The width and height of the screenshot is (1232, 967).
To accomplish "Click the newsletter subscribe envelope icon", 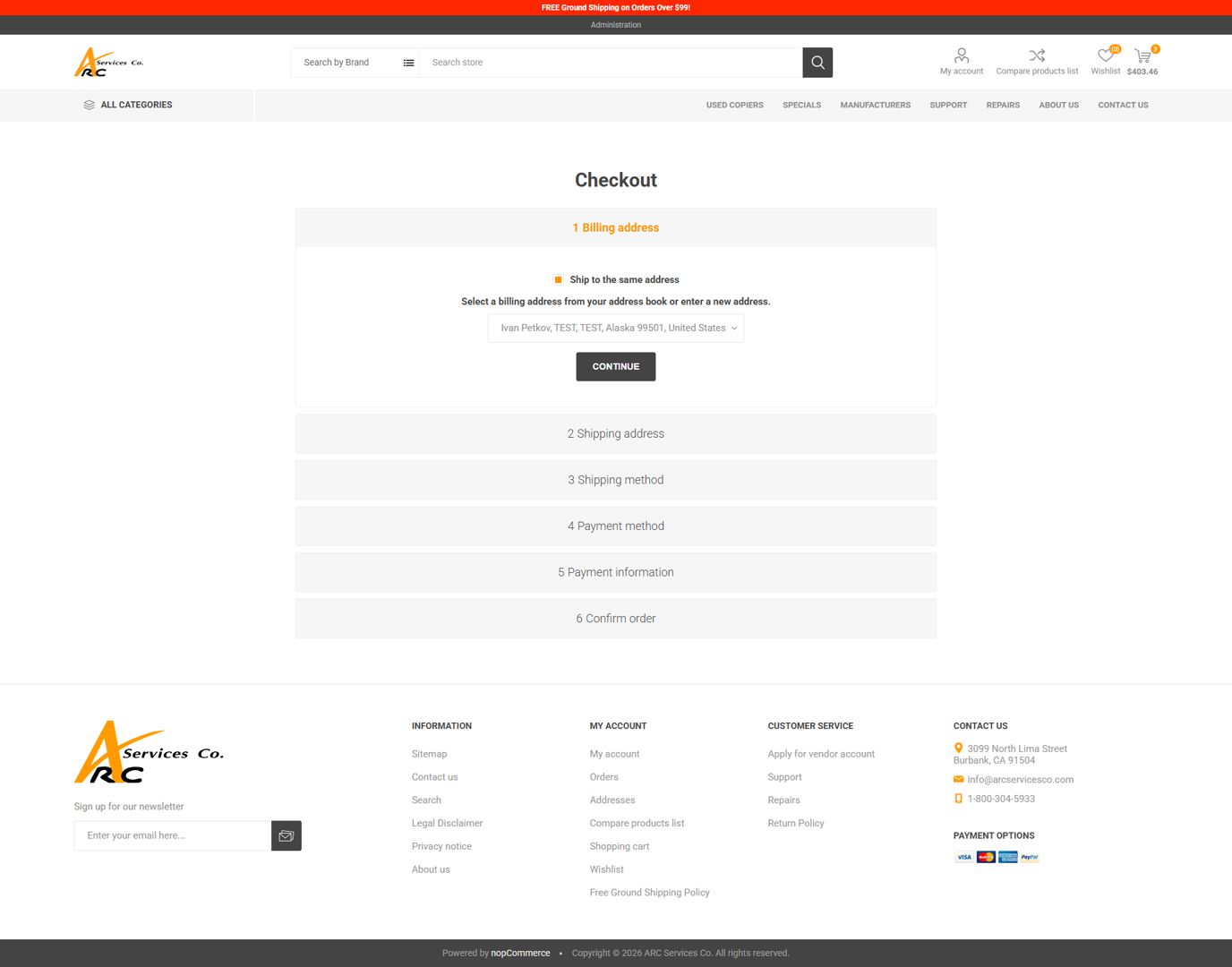I will tap(286, 835).
